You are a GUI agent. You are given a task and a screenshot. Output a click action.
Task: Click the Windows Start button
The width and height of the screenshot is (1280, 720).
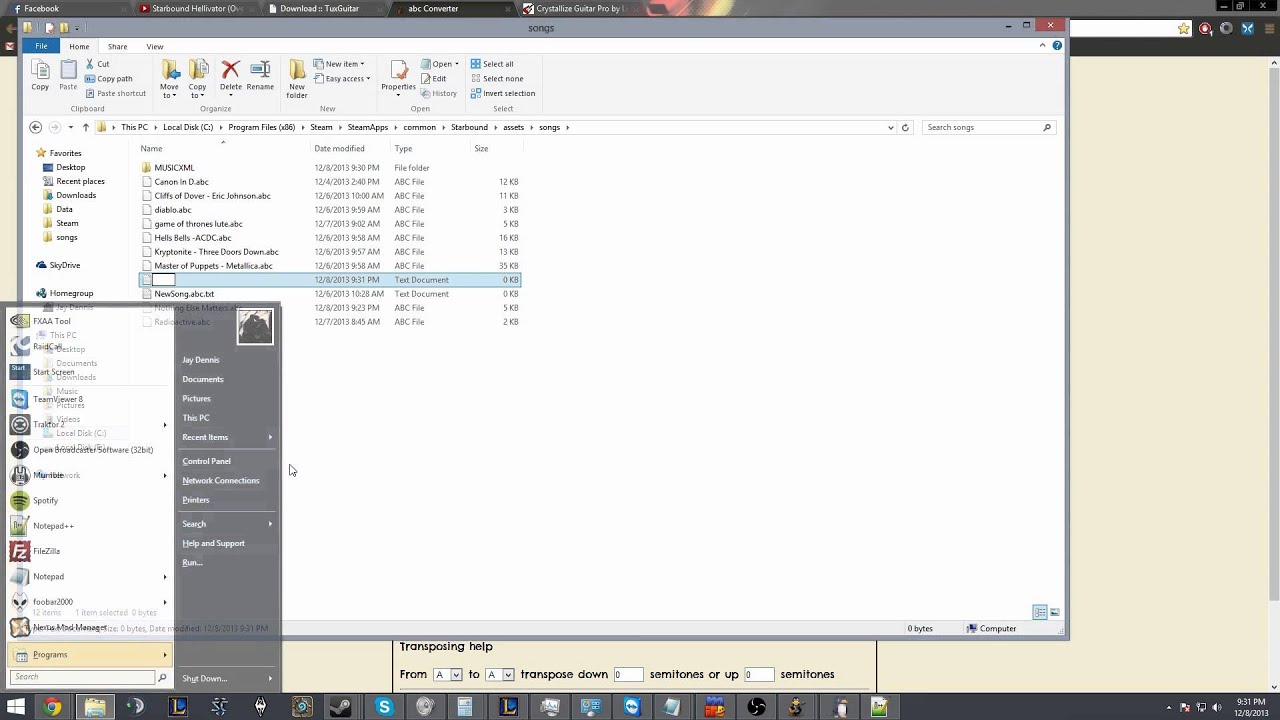[x=15, y=707]
